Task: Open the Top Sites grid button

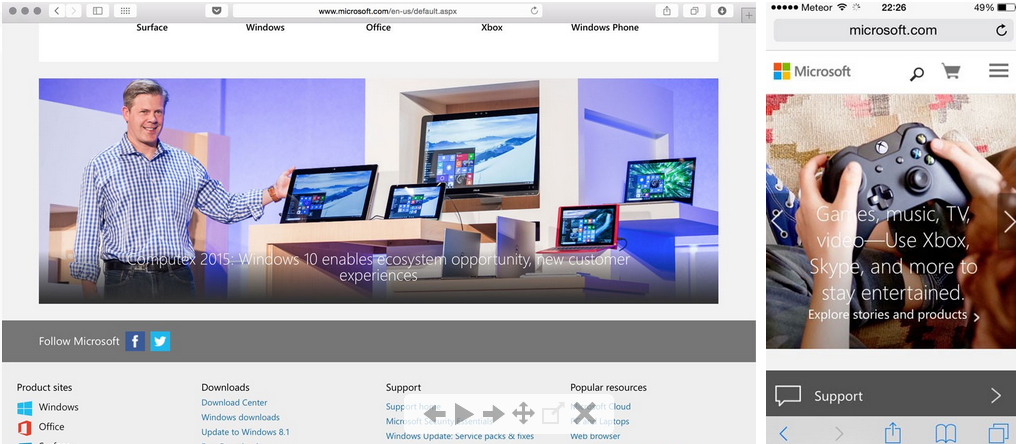Action: click(x=125, y=10)
